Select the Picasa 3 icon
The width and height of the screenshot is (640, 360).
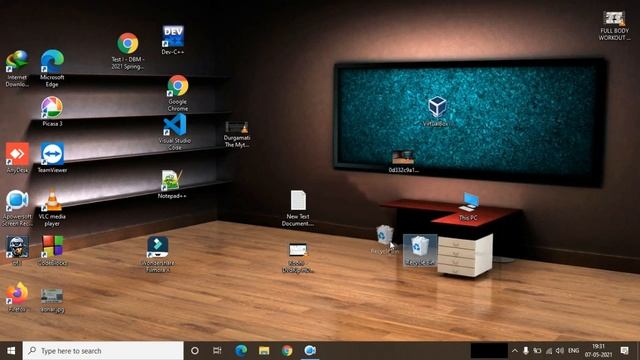(x=52, y=111)
